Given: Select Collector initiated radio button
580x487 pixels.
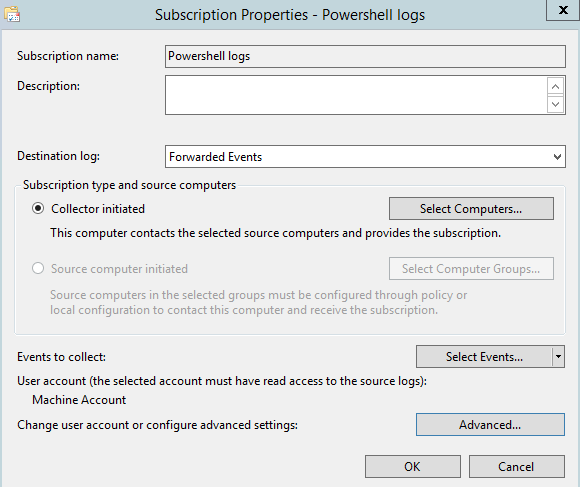Looking at the screenshot, I should click(38, 209).
